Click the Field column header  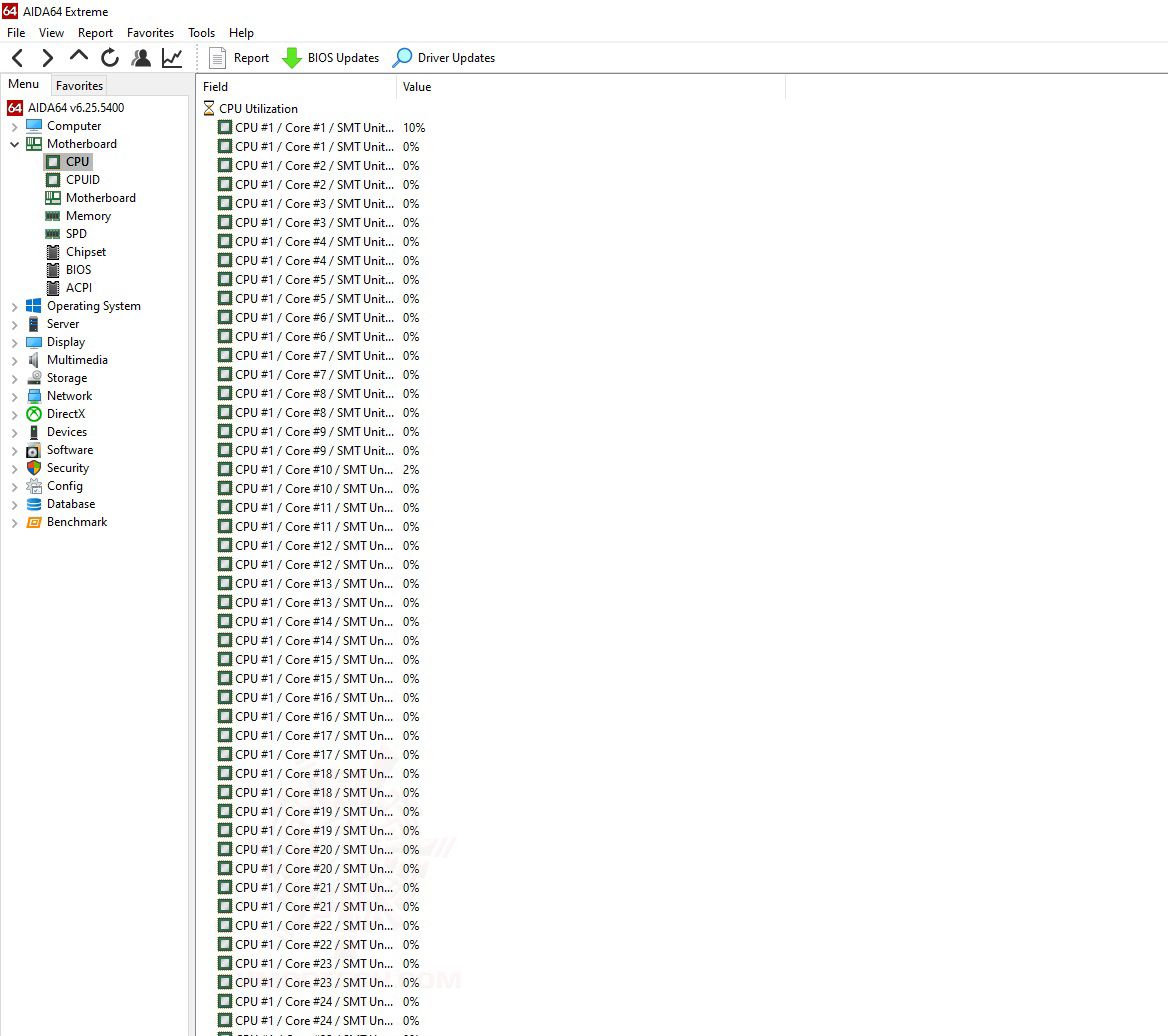click(297, 87)
